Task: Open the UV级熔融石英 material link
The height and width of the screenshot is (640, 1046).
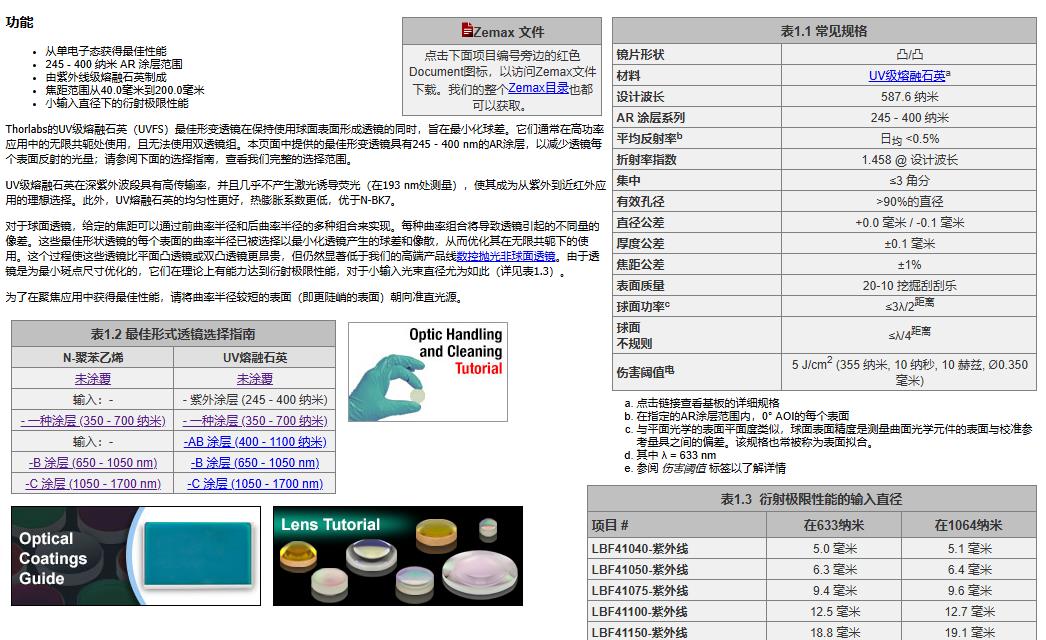Action: coord(907,75)
